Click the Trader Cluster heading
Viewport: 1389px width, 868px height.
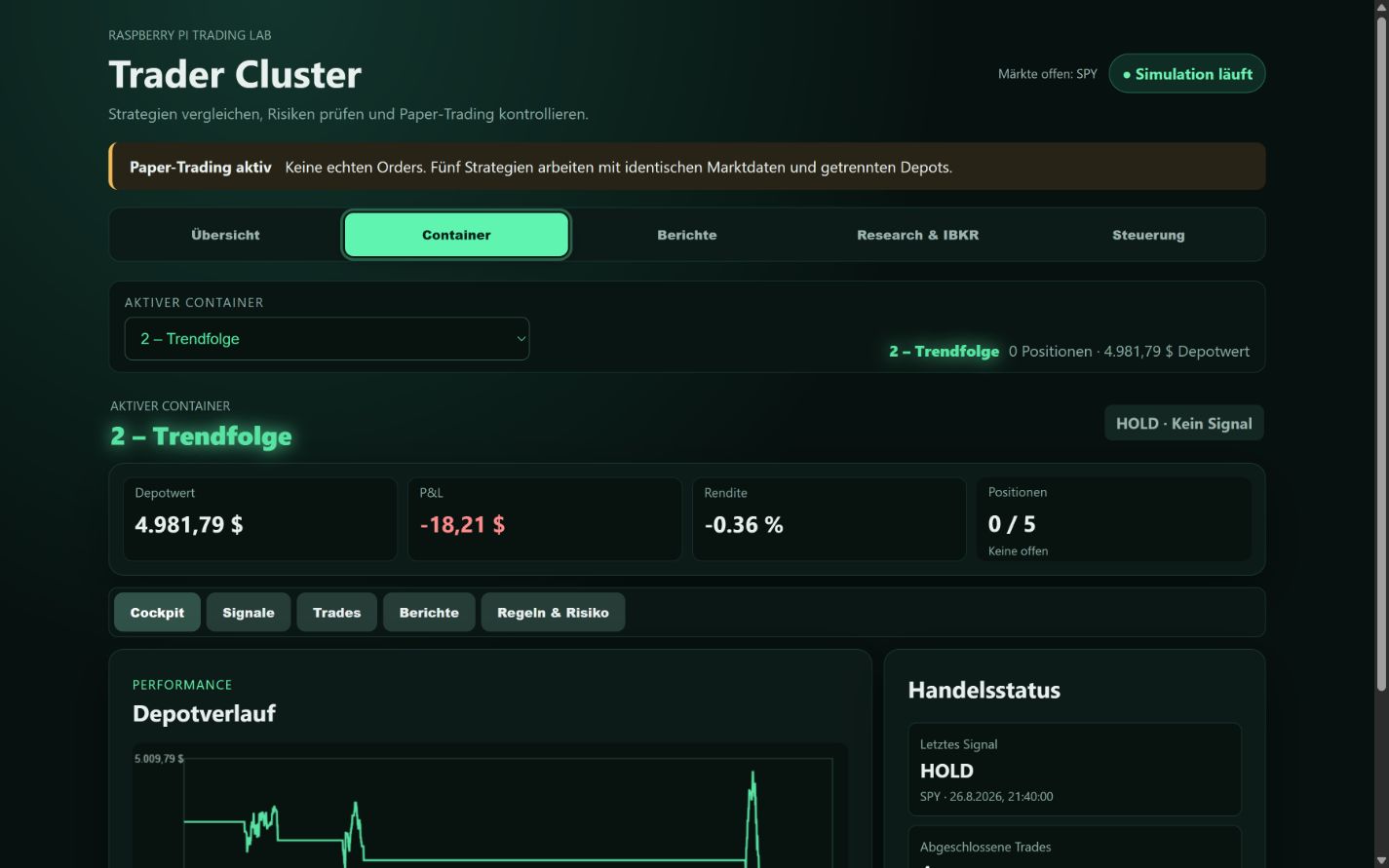[235, 75]
